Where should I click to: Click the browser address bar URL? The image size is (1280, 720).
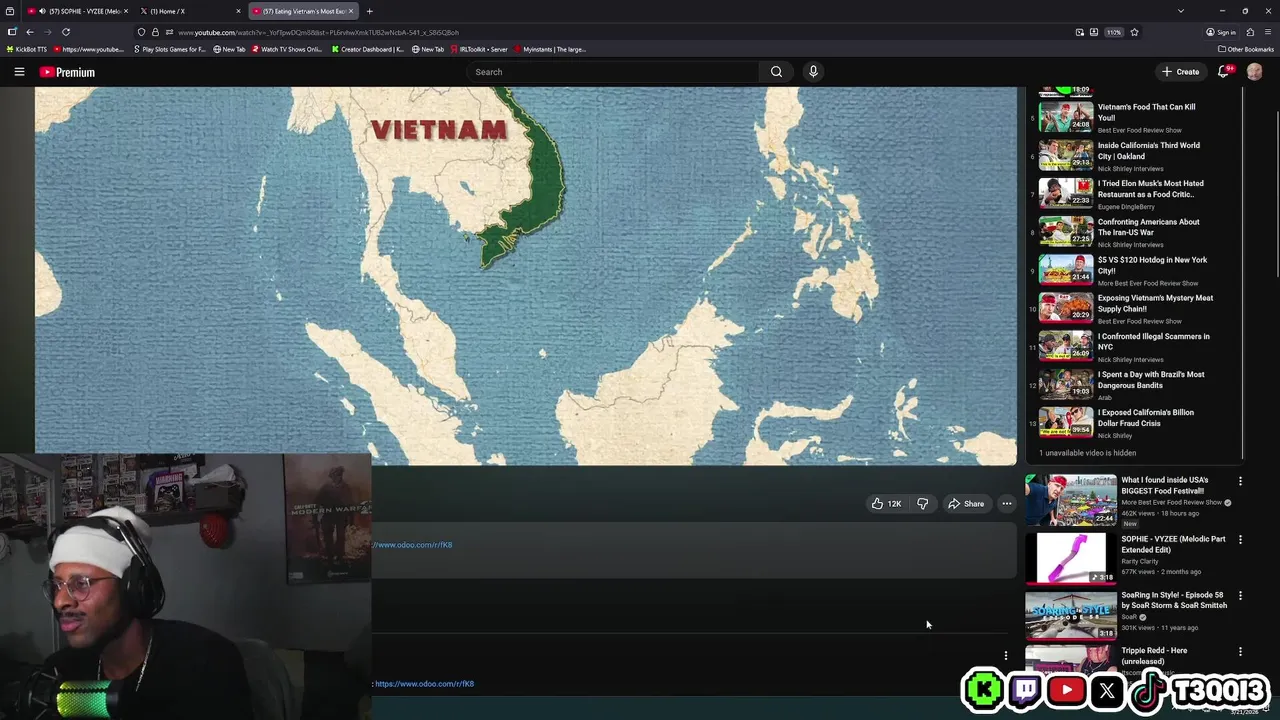(318, 32)
